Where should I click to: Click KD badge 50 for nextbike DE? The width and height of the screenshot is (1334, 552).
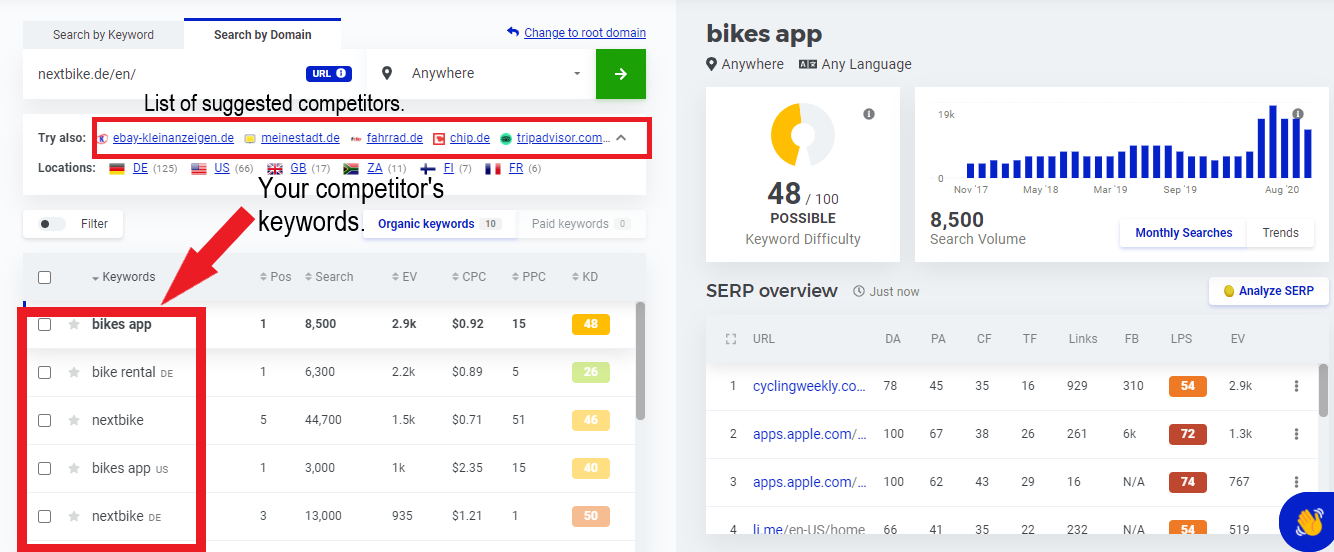click(591, 516)
